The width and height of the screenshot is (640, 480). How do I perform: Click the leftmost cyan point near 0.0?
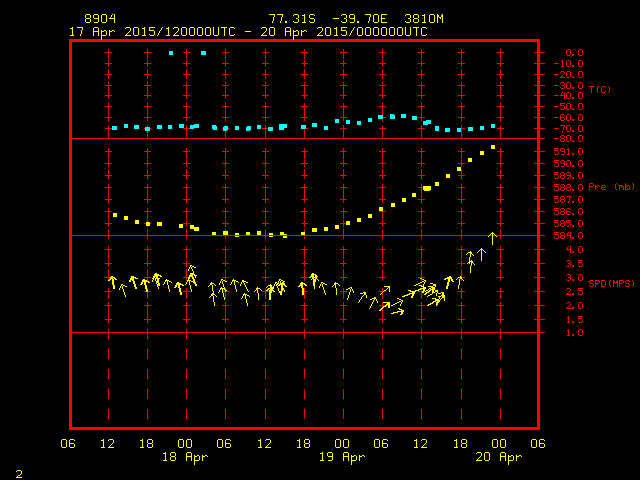(171, 53)
